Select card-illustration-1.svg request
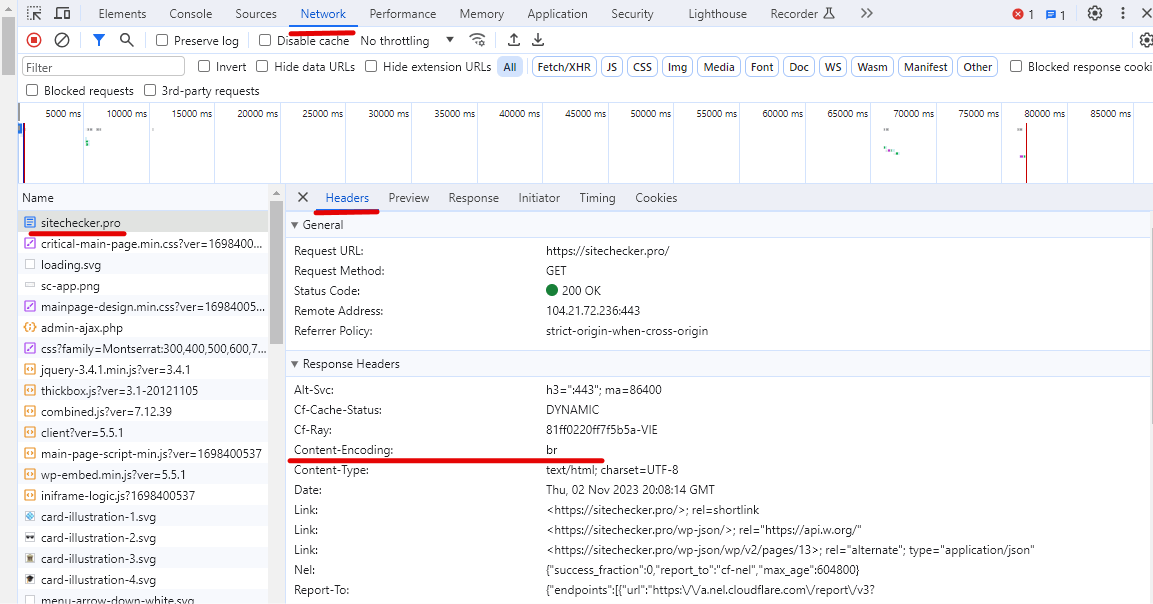Viewport: 1153px width, 604px height. 143,516
